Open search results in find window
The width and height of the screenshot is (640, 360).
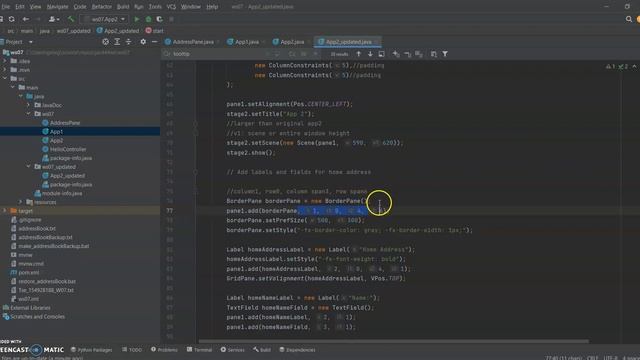[381, 54]
